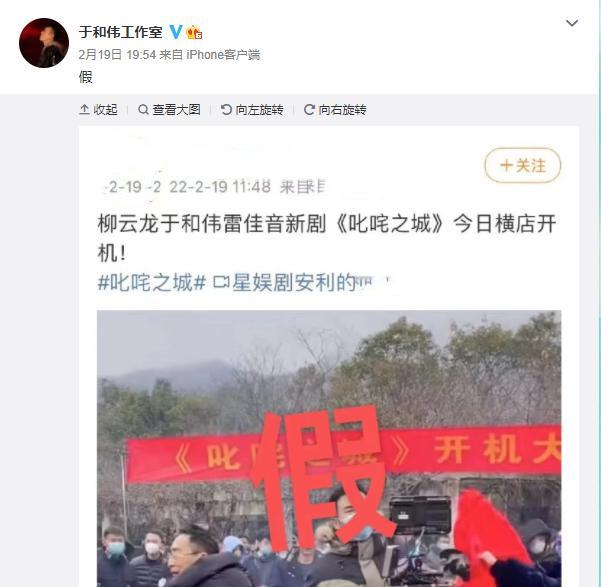The height and width of the screenshot is (587, 601).
Task: Click the magnifier icon beside 查看大图
Action: [143, 110]
